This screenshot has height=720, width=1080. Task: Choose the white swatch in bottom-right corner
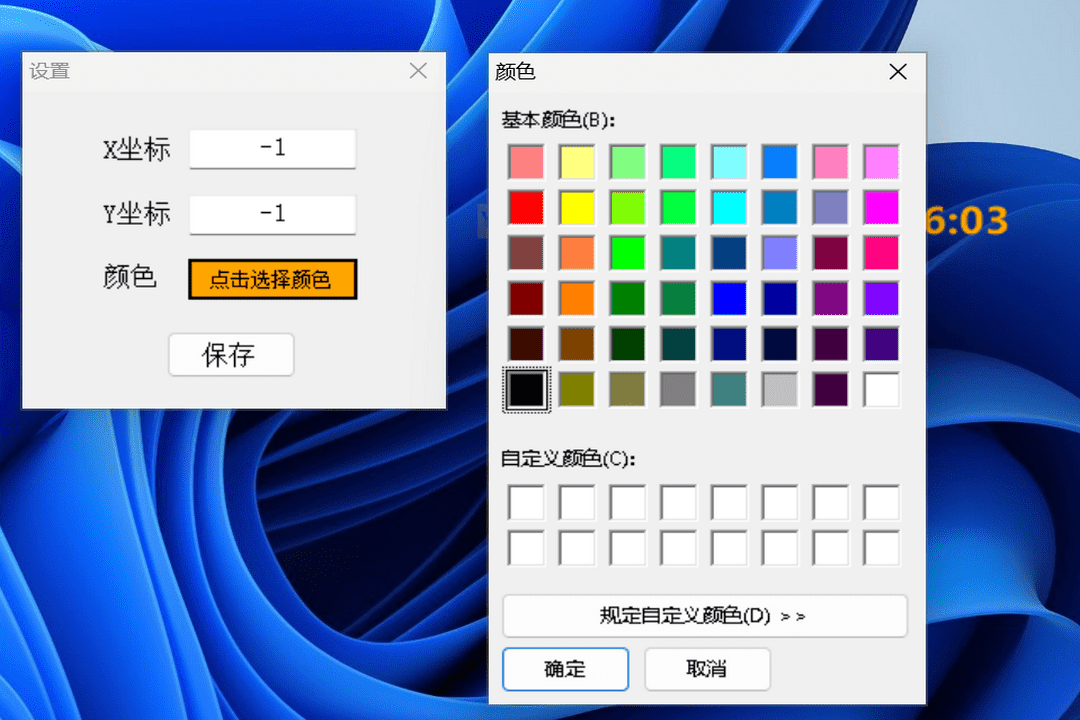tap(881, 389)
